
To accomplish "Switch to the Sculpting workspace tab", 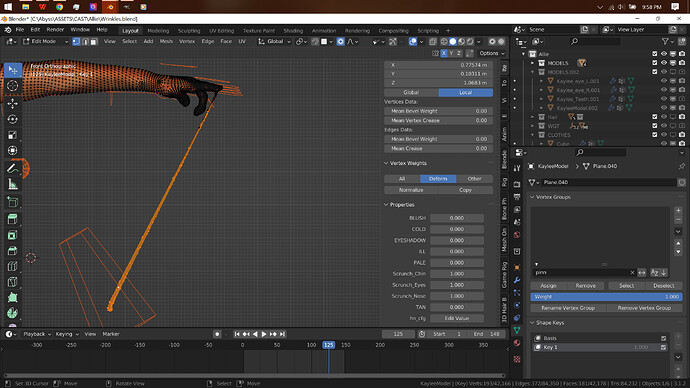I will [189, 31].
